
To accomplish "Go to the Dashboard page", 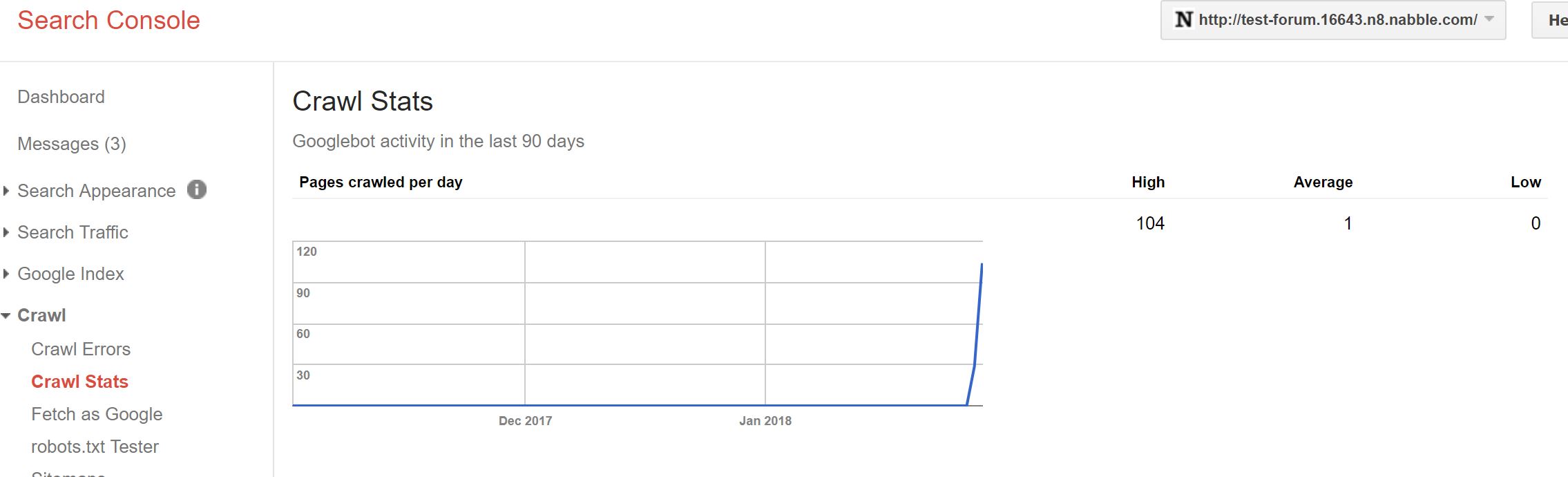I will click(x=61, y=97).
